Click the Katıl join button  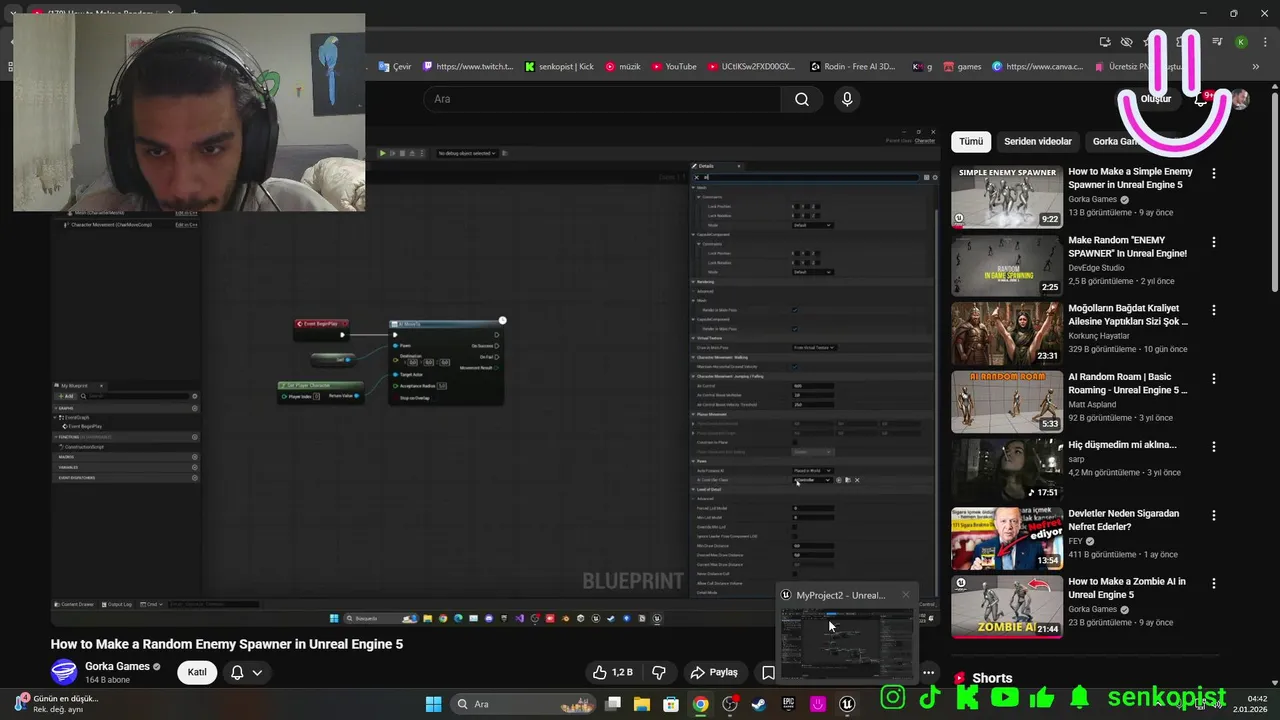pos(197,672)
